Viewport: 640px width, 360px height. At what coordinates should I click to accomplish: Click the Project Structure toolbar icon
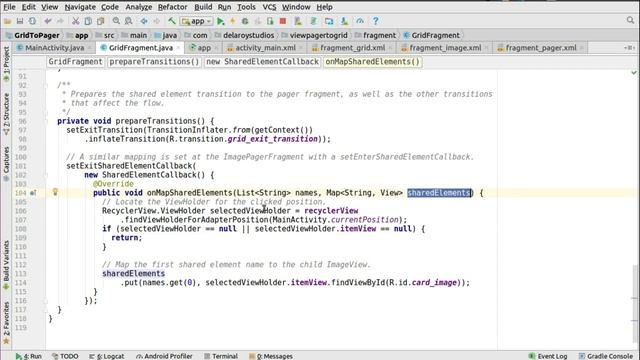329,21
